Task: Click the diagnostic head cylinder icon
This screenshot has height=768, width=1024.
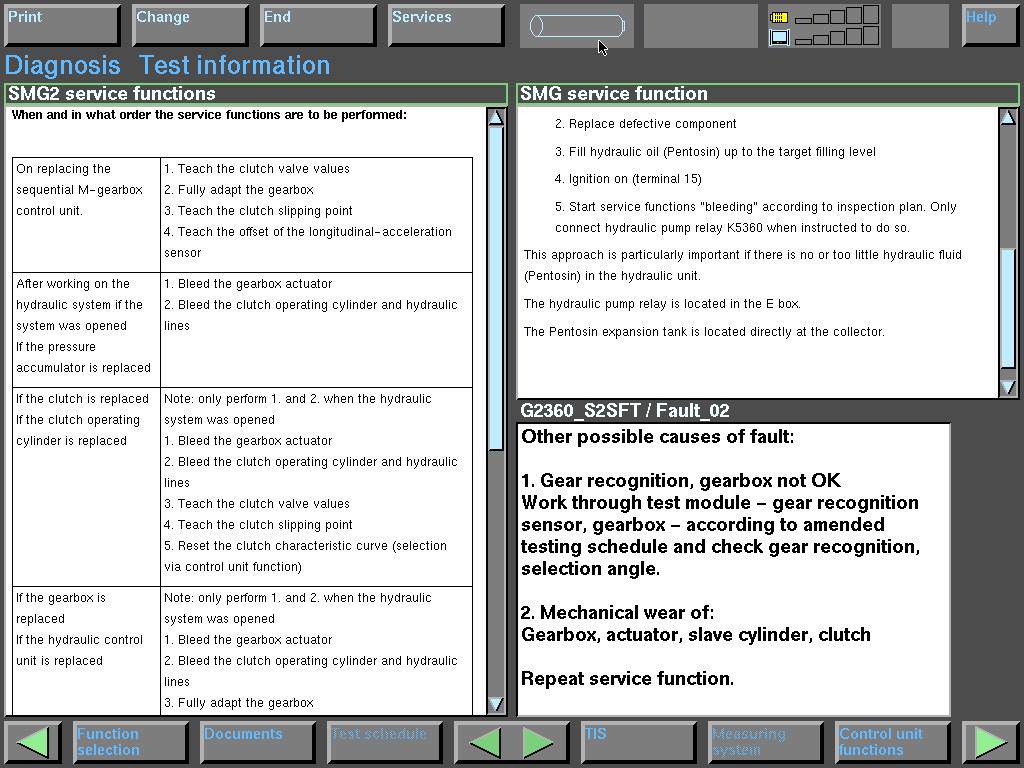Action: (577, 26)
